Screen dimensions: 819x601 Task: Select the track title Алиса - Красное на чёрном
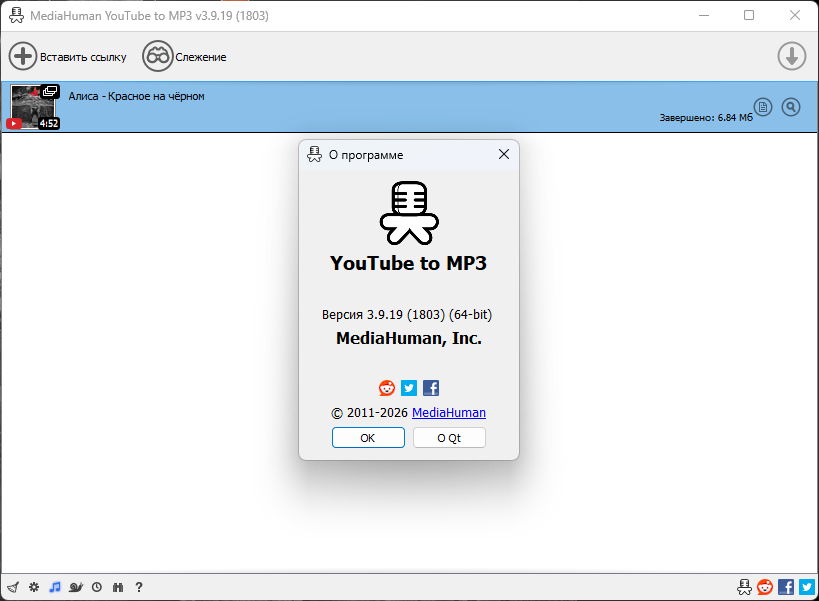pos(136,96)
